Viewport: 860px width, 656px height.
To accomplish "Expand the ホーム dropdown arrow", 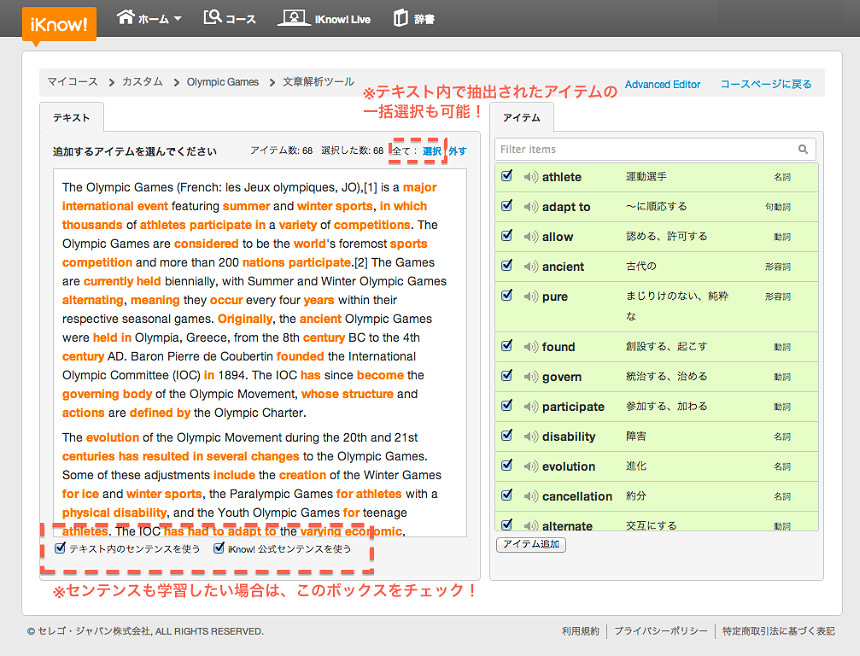I will 178,19.
